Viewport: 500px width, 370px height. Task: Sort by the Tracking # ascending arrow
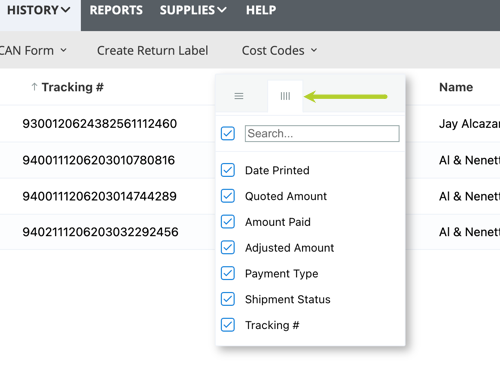tap(34, 87)
